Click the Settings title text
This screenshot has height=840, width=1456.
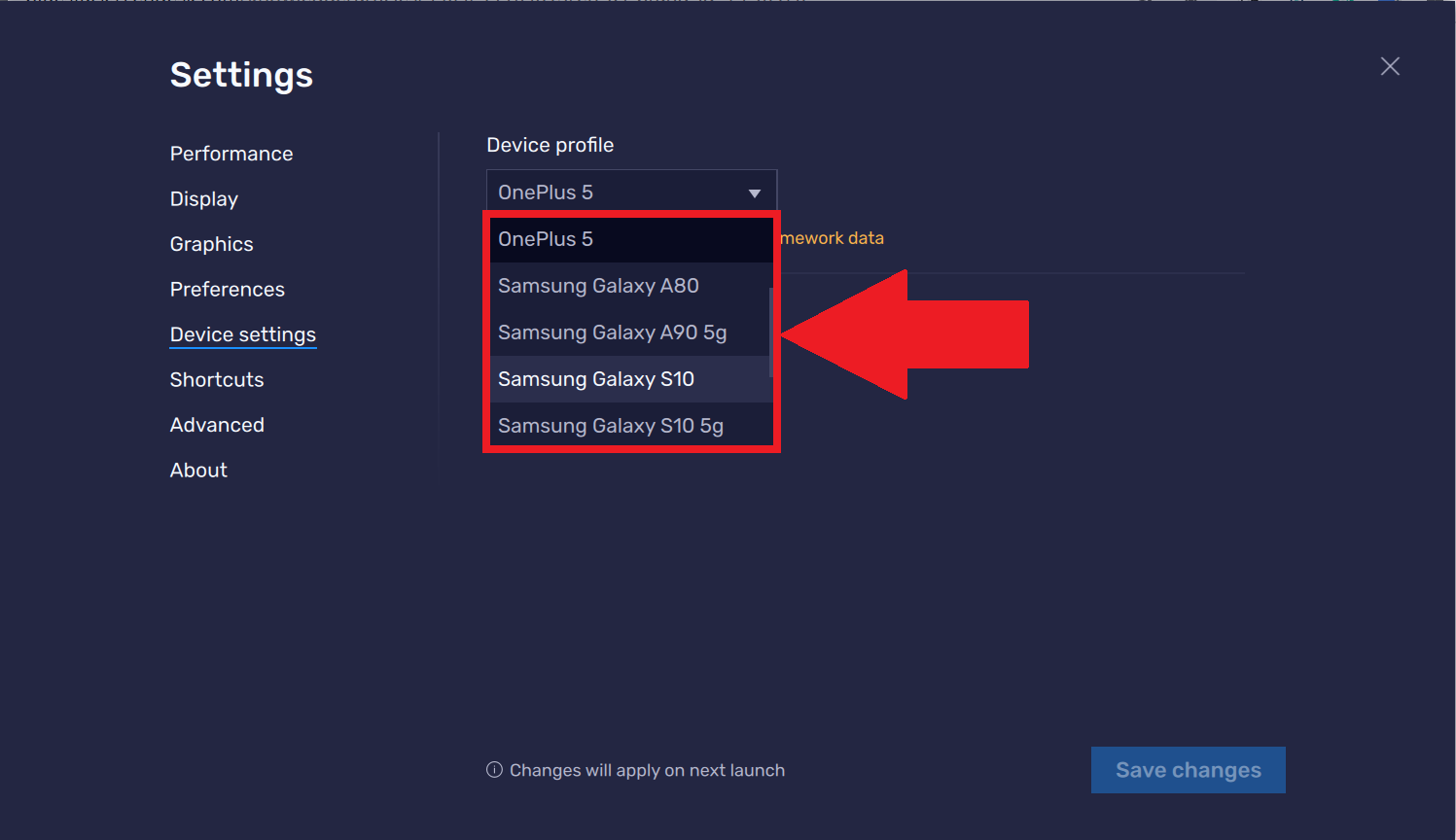241,75
